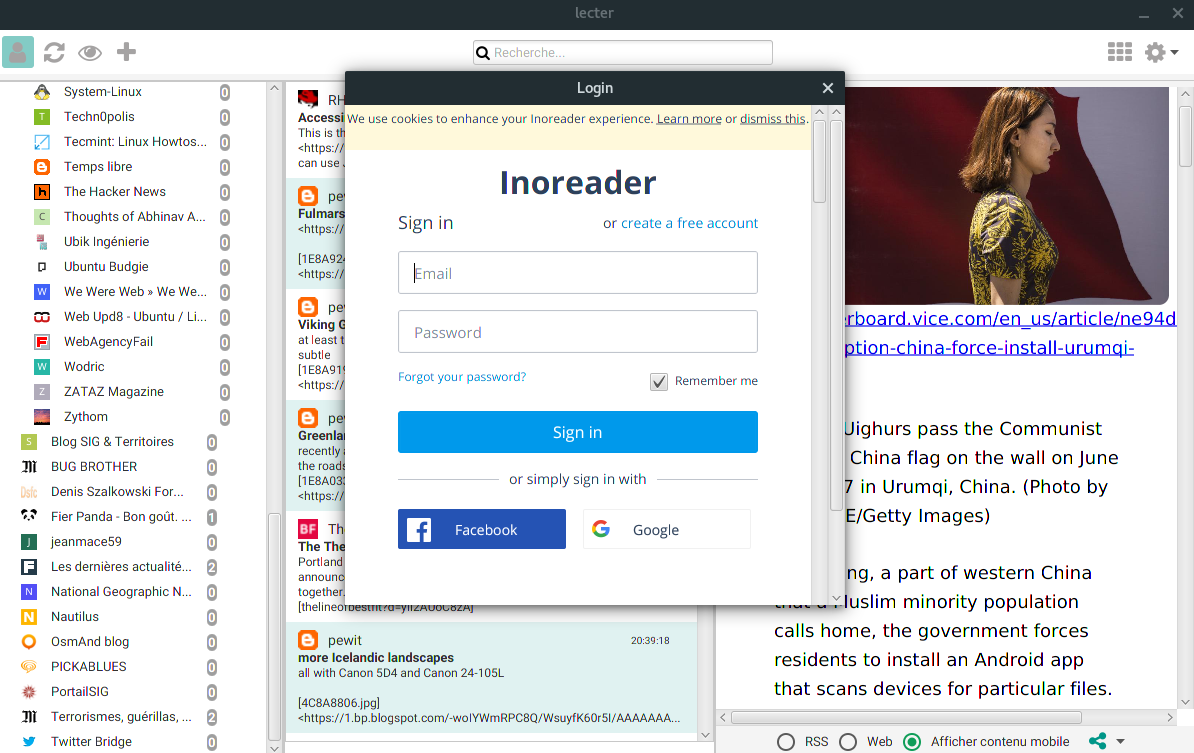Focus the Recherche search field

click(x=623, y=53)
